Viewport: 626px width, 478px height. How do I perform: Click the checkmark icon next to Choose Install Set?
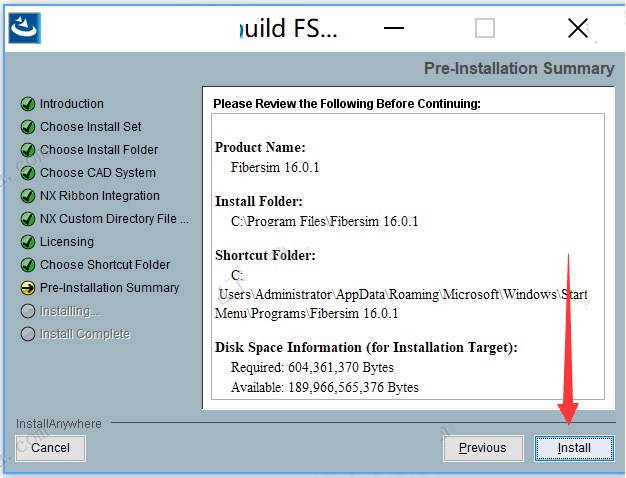point(28,127)
